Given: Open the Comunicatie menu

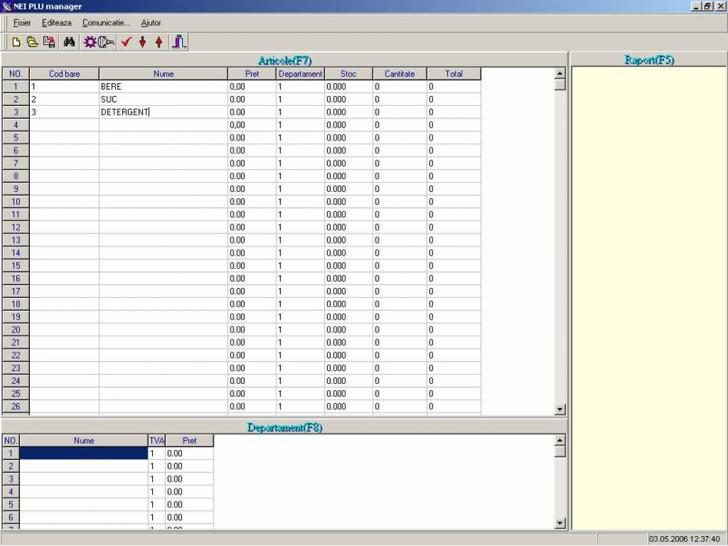Looking at the screenshot, I should tap(106, 22).
